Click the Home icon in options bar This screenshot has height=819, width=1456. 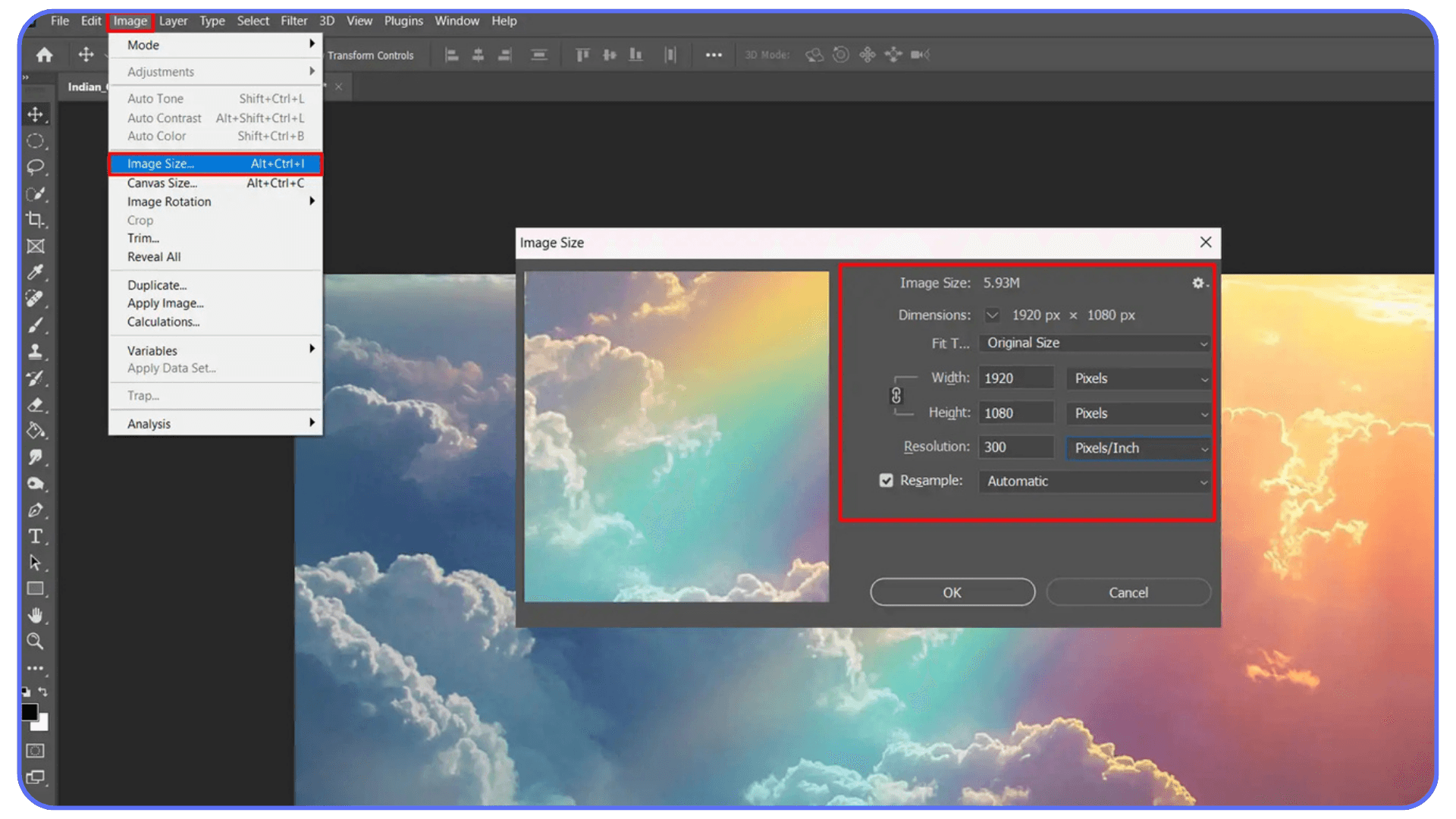(44, 55)
